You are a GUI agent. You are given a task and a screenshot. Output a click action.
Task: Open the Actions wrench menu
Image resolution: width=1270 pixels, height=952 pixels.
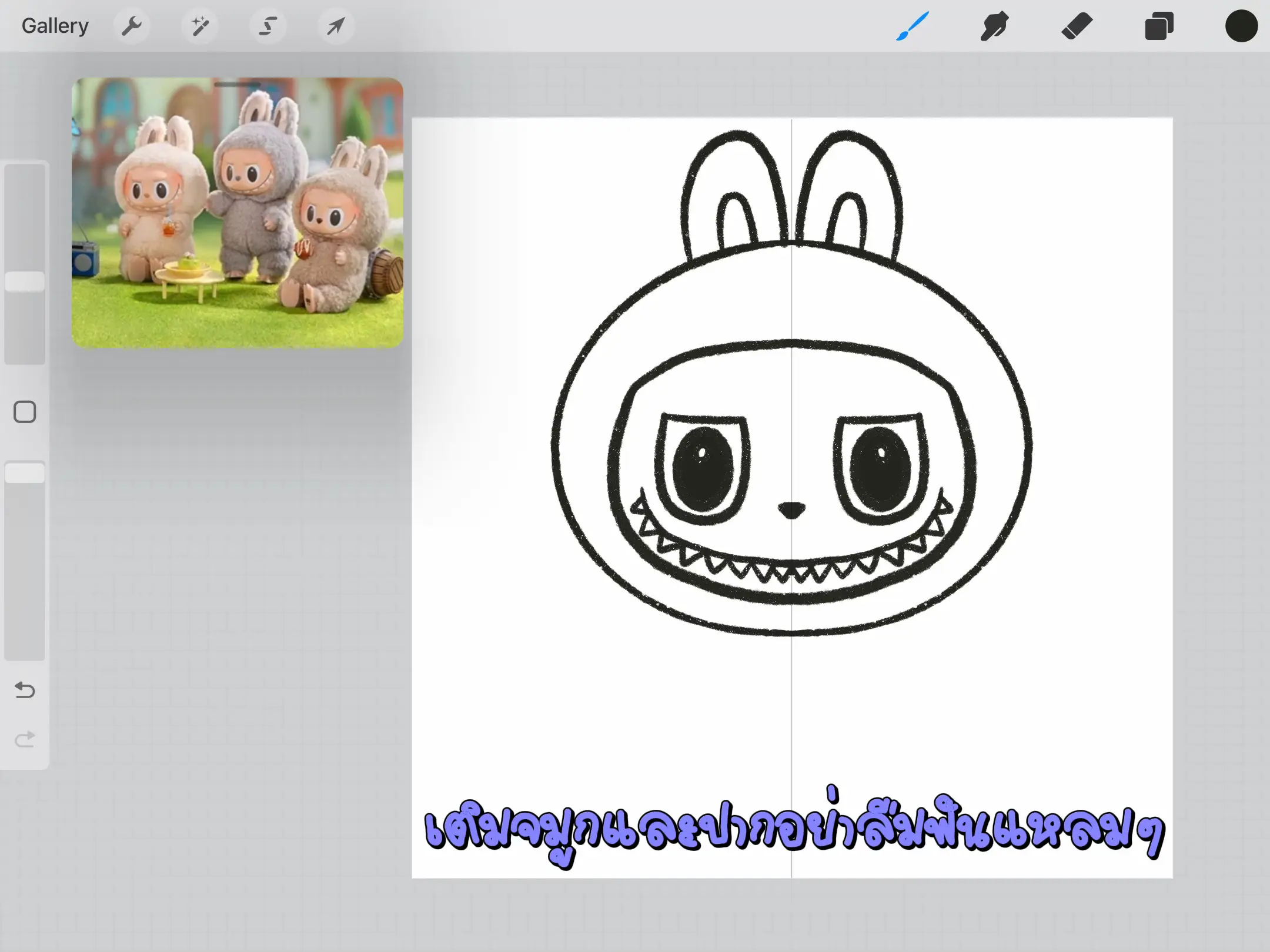coord(132,26)
